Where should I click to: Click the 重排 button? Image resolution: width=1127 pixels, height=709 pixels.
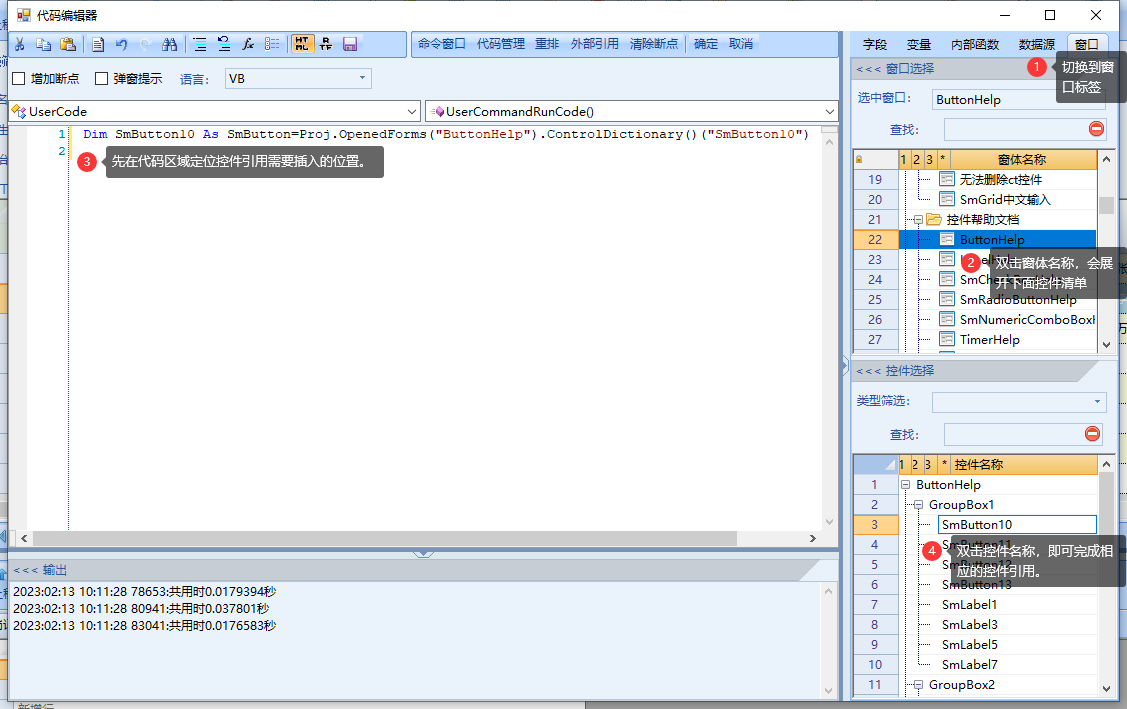(x=547, y=44)
